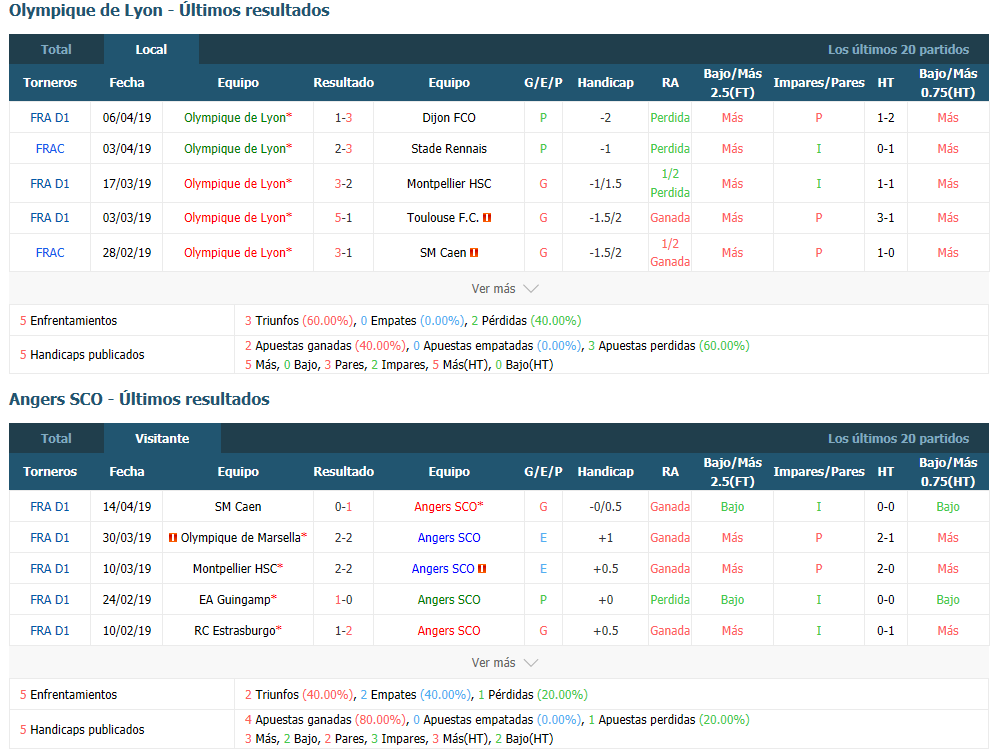Click Angers SCO in the 30/03/19 row
This screenshot has height=752, width=998.
click(x=449, y=538)
